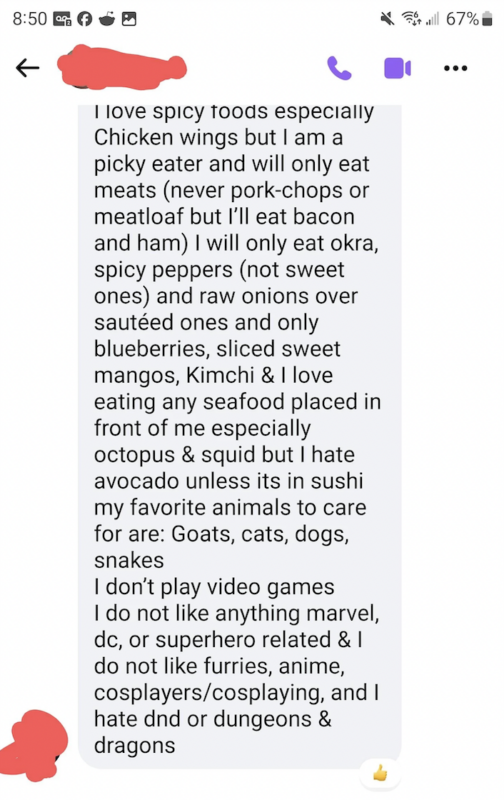Image resolution: width=504 pixels, height=800 pixels.
Task: Tap the Wi-Fi status icon
Action: (412, 19)
